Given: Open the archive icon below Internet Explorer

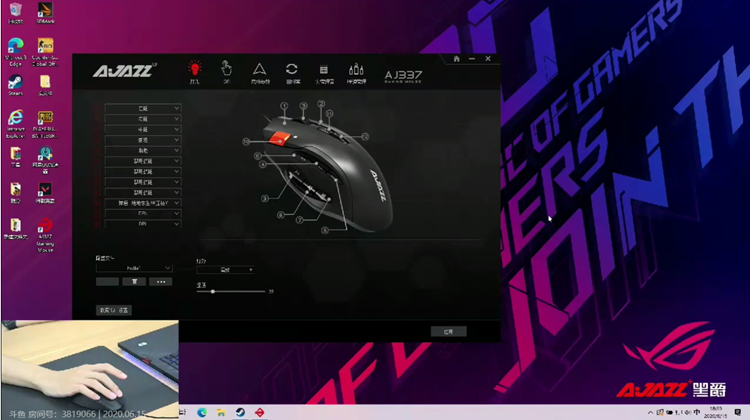Looking at the screenshot, I should click(15, 157).
